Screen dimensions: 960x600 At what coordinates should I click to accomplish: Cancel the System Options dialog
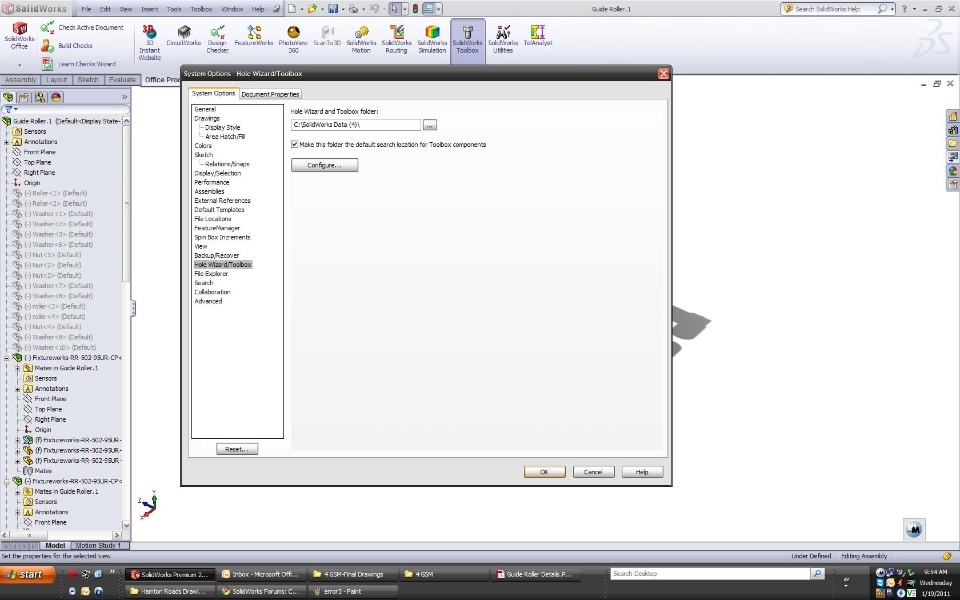[593, 472]
